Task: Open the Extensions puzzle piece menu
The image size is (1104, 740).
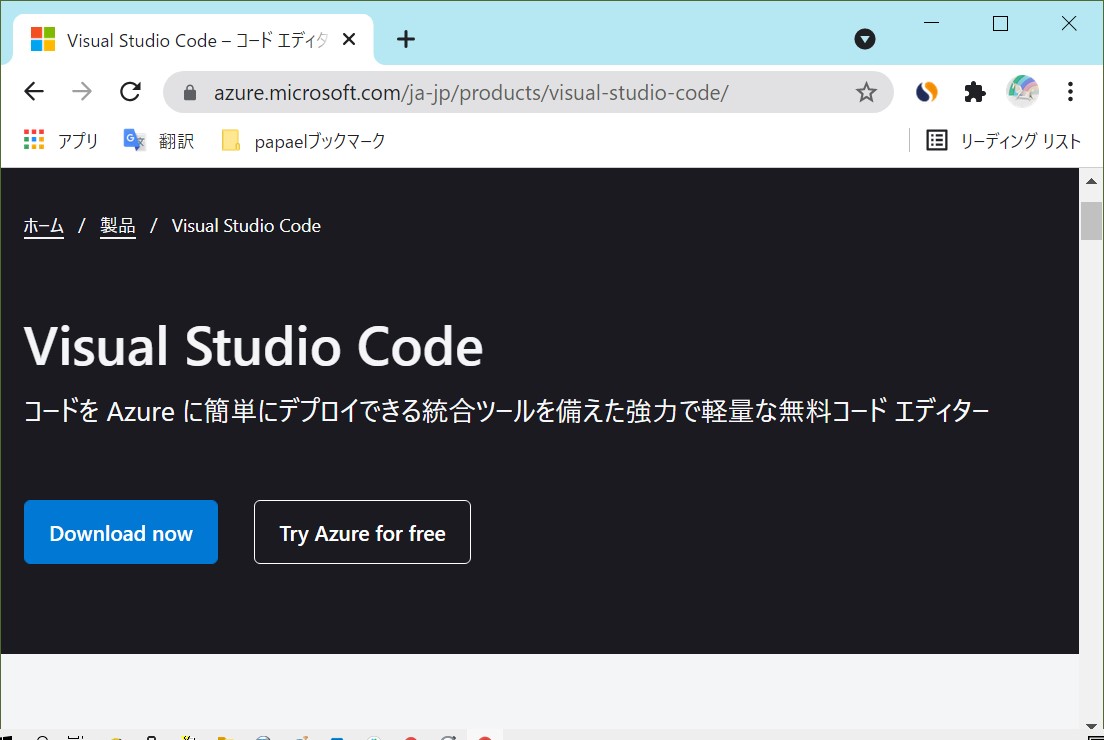Action: [974, 92]
